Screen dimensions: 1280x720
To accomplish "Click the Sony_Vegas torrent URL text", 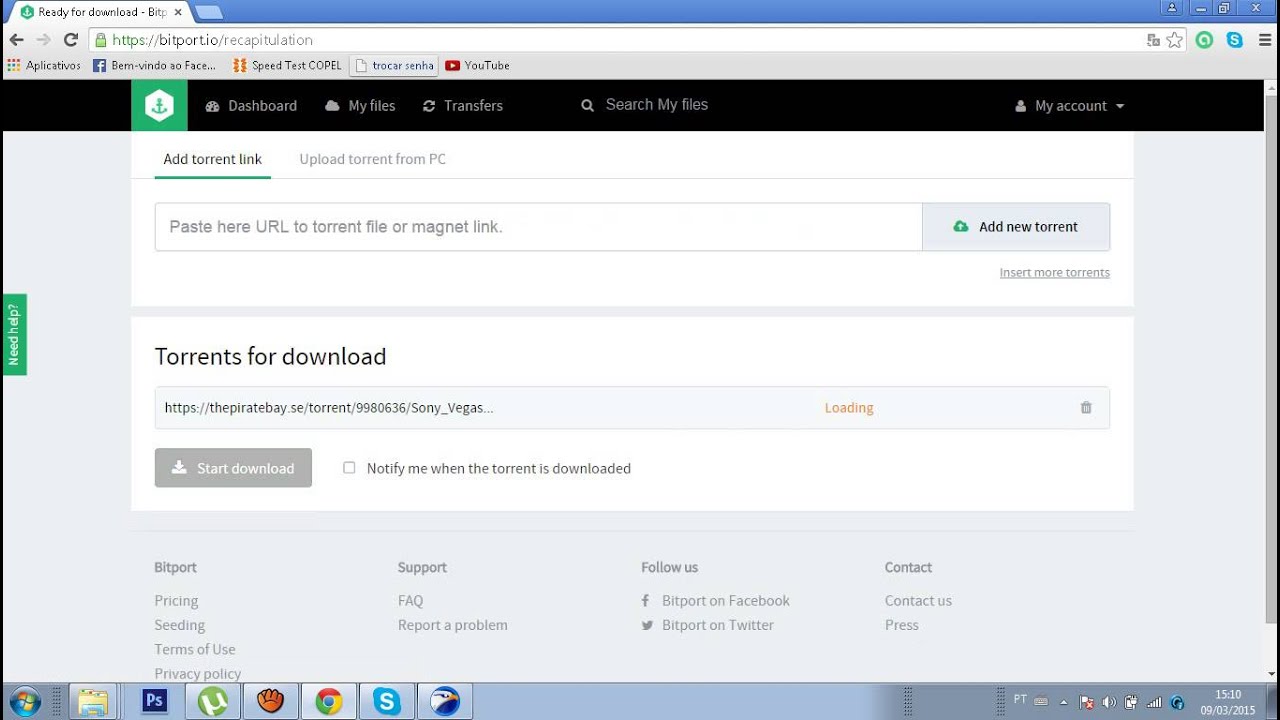I will tap(329, 408).
